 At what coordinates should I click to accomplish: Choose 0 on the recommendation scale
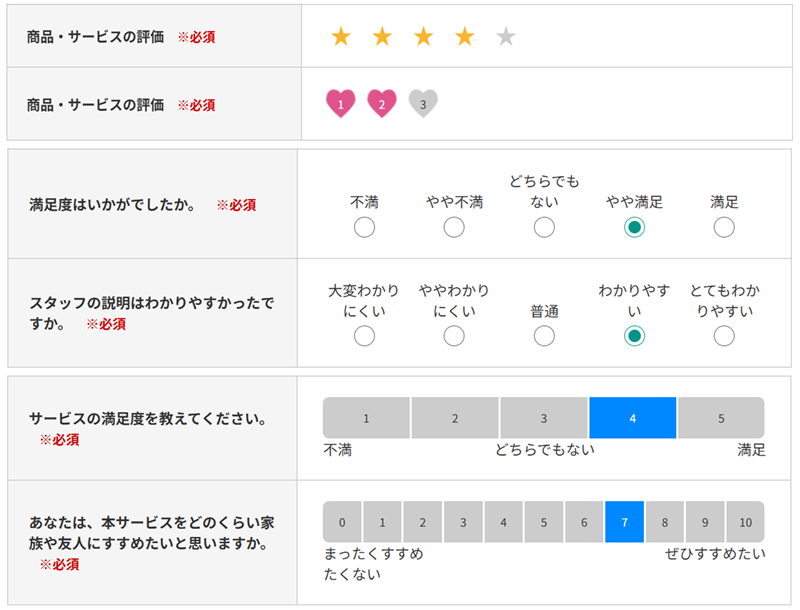[x=342, y=522]
